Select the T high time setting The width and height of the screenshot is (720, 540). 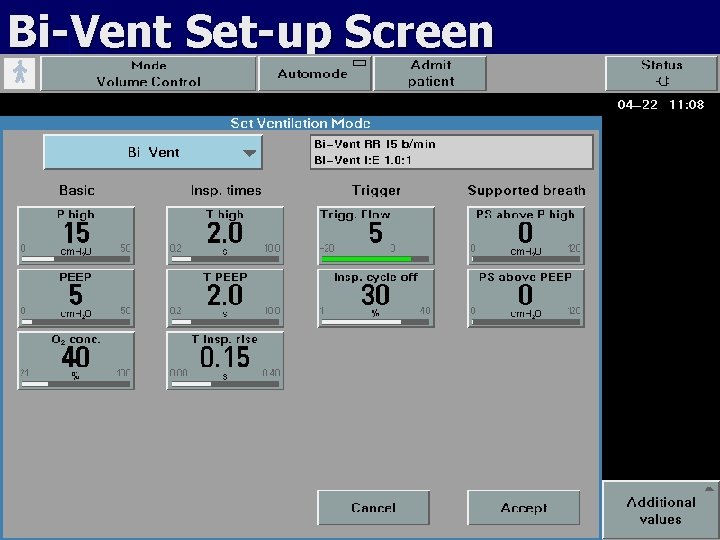click(x=225, y=236)
